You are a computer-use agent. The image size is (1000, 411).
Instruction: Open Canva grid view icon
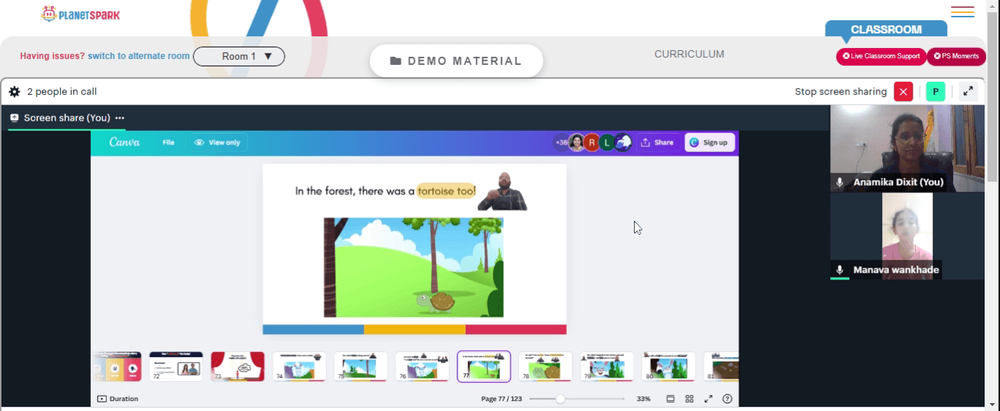pos(689,399)
